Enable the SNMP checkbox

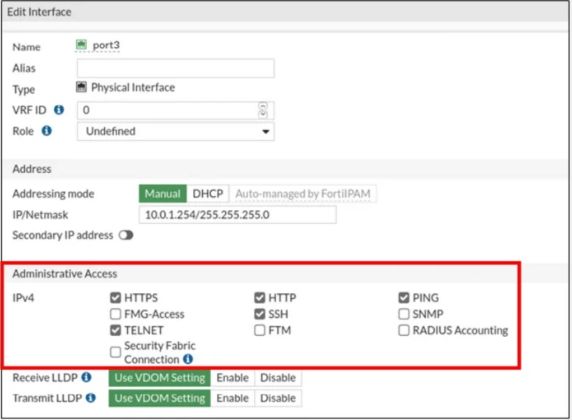tap(403, 314)
